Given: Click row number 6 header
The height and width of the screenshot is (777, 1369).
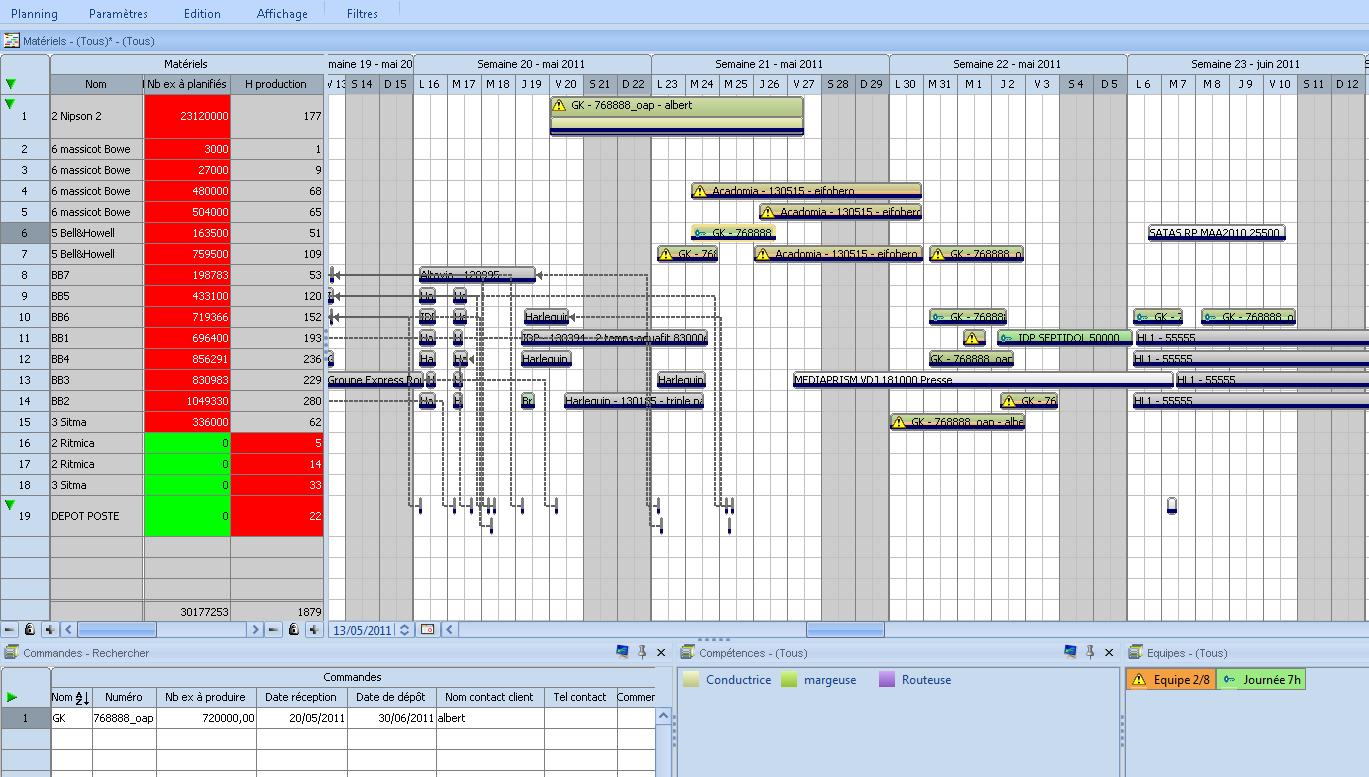Looking at the screenshot, I should pyautogui.click(x=25, y=233).
